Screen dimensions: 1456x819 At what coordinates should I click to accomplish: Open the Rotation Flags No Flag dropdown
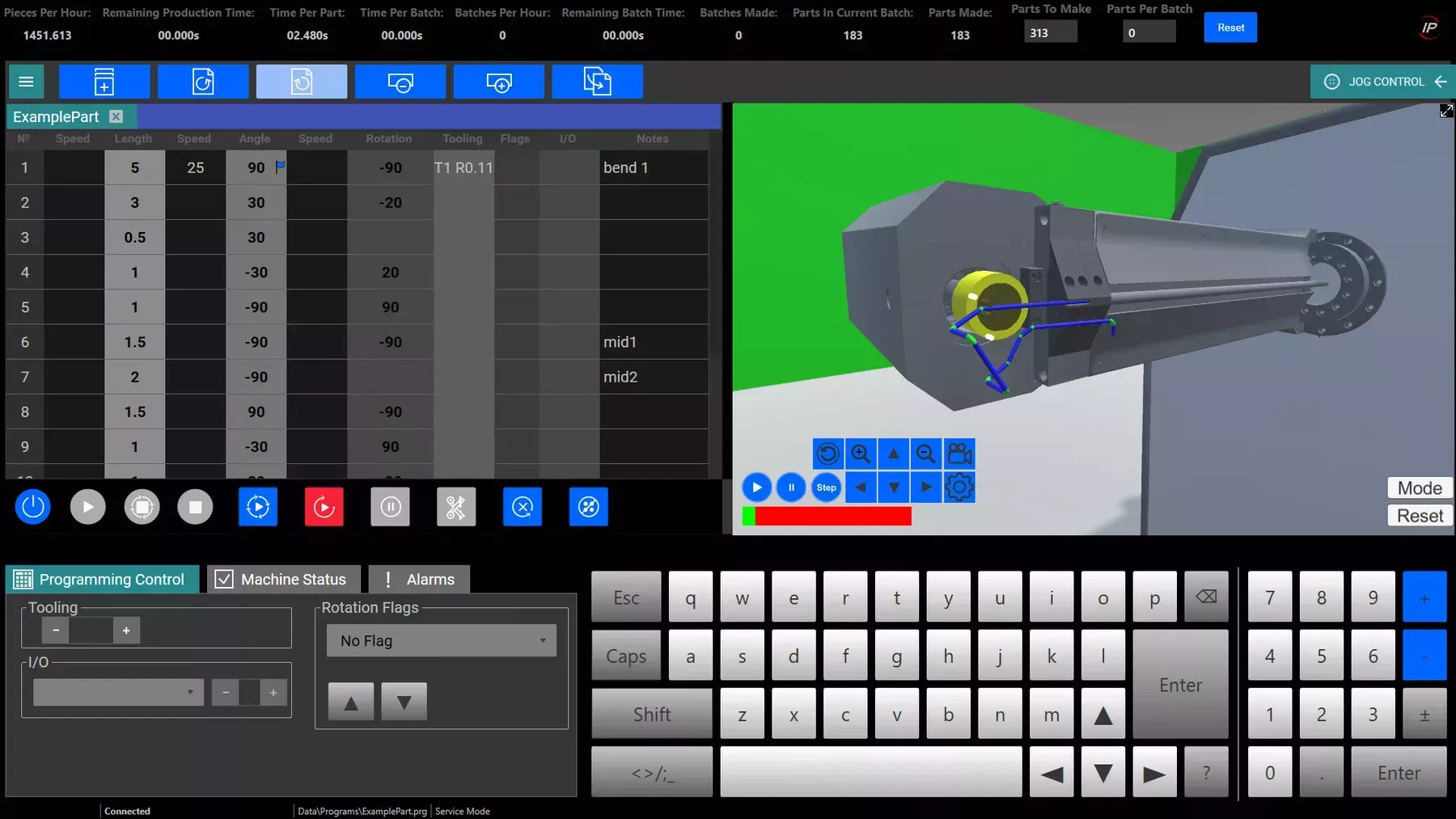(442, 640)
